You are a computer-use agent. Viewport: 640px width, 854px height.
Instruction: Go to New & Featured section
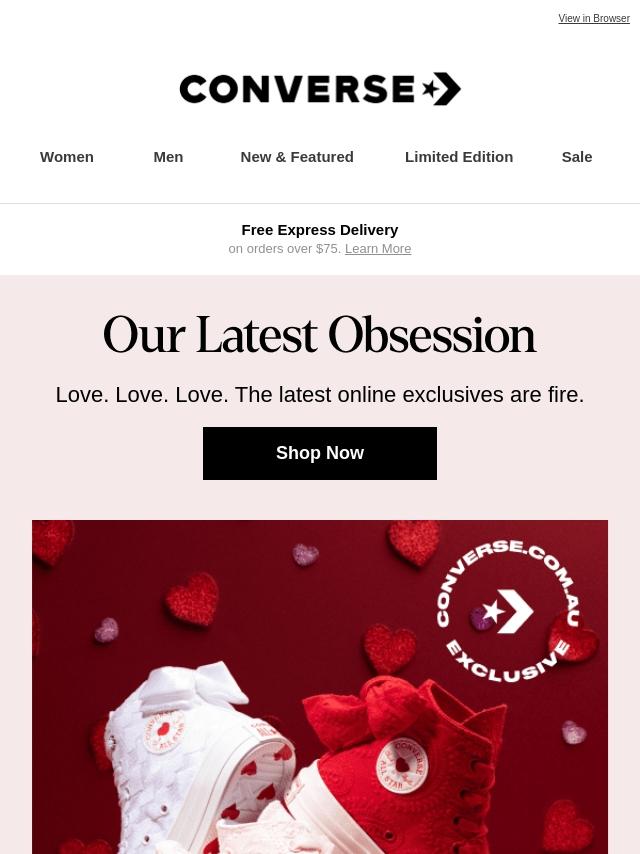pos(297,157)
